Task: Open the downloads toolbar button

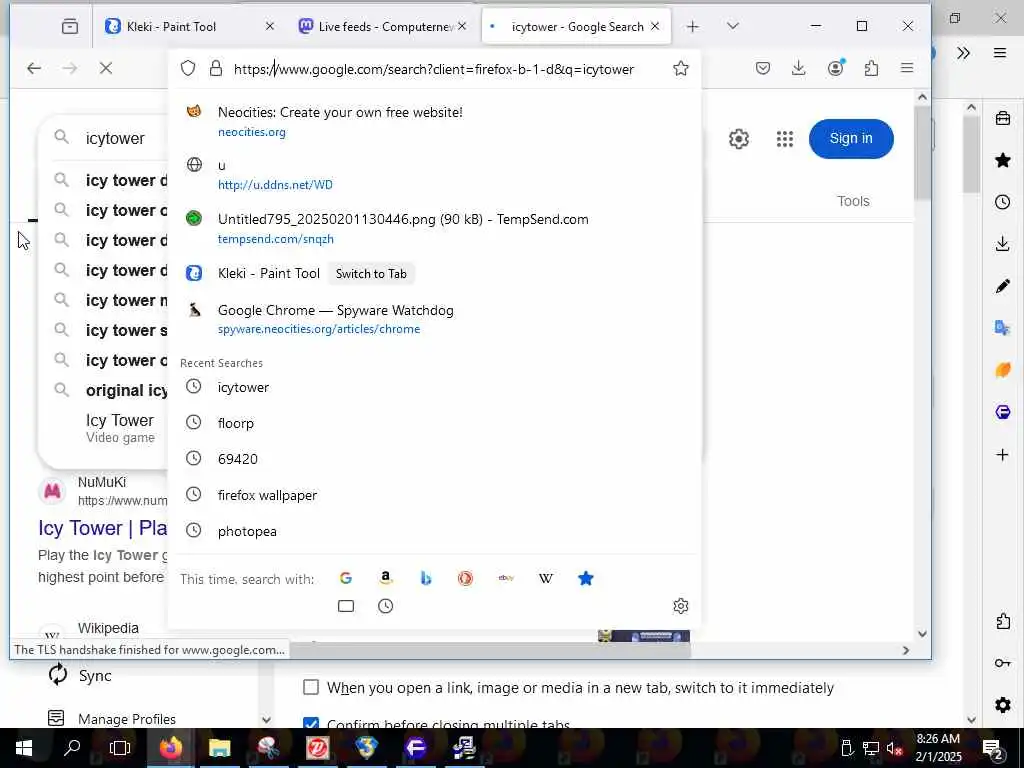Action: coord(798,68)
